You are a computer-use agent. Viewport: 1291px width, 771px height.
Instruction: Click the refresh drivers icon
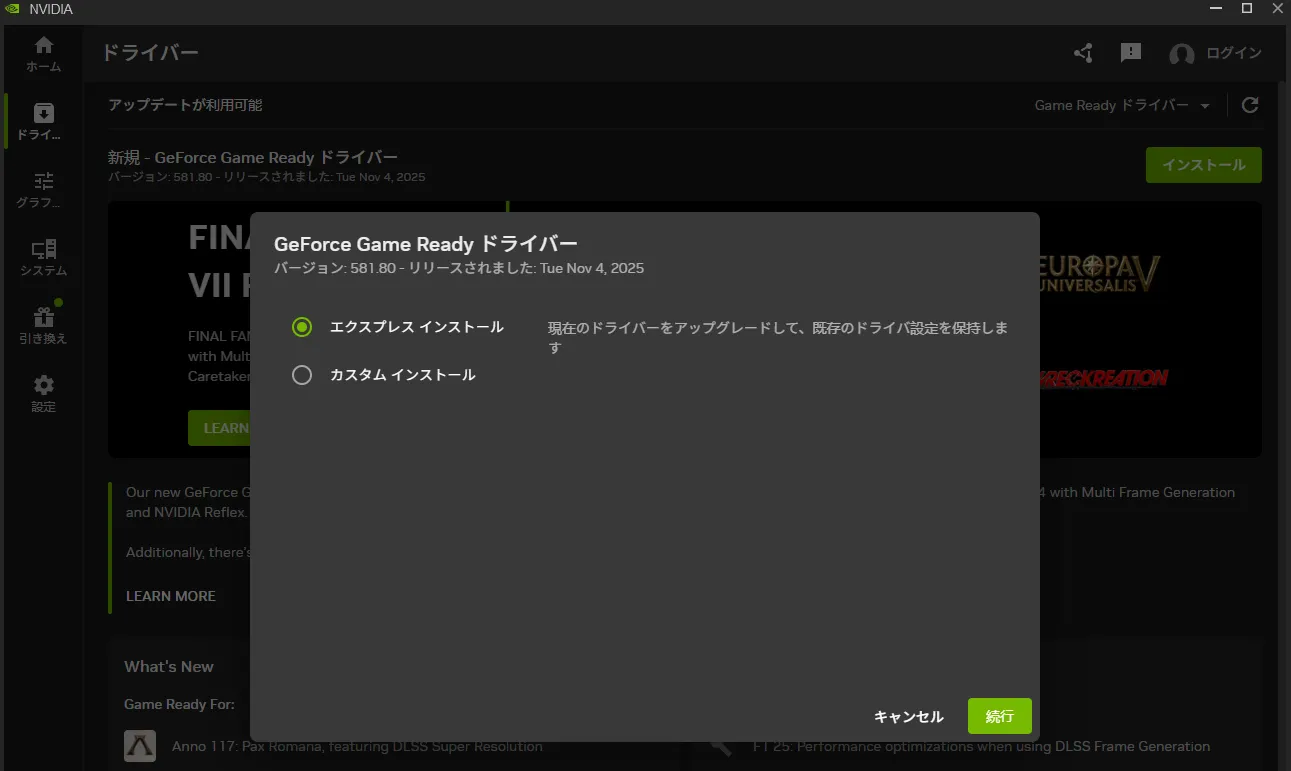point(1250,105)
